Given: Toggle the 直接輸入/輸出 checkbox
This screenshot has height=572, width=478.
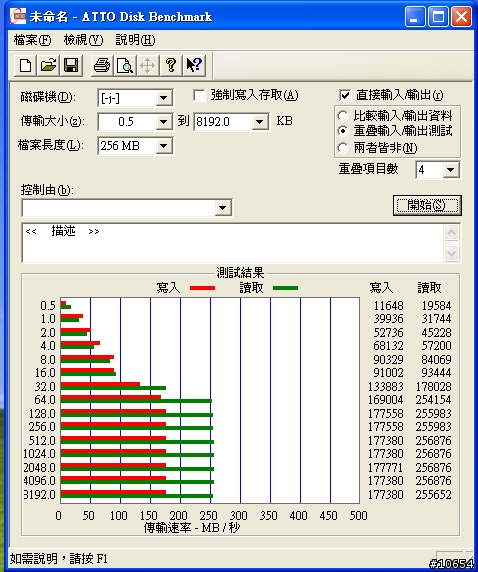Looking at the screenshot, I should 345,96.
